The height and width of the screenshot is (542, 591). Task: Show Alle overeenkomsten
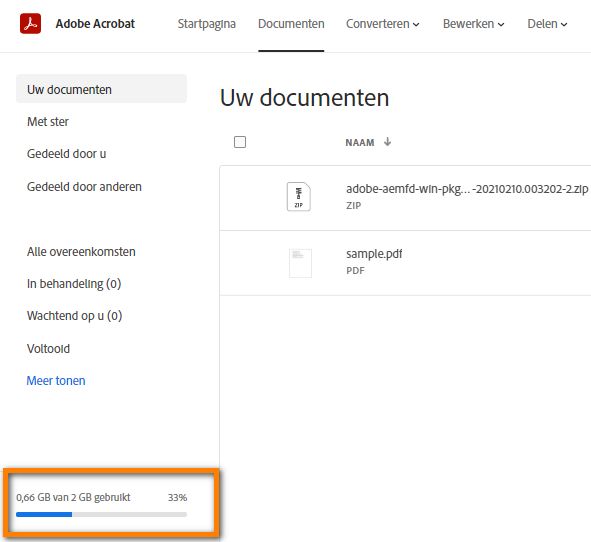[x=81, y=251]
